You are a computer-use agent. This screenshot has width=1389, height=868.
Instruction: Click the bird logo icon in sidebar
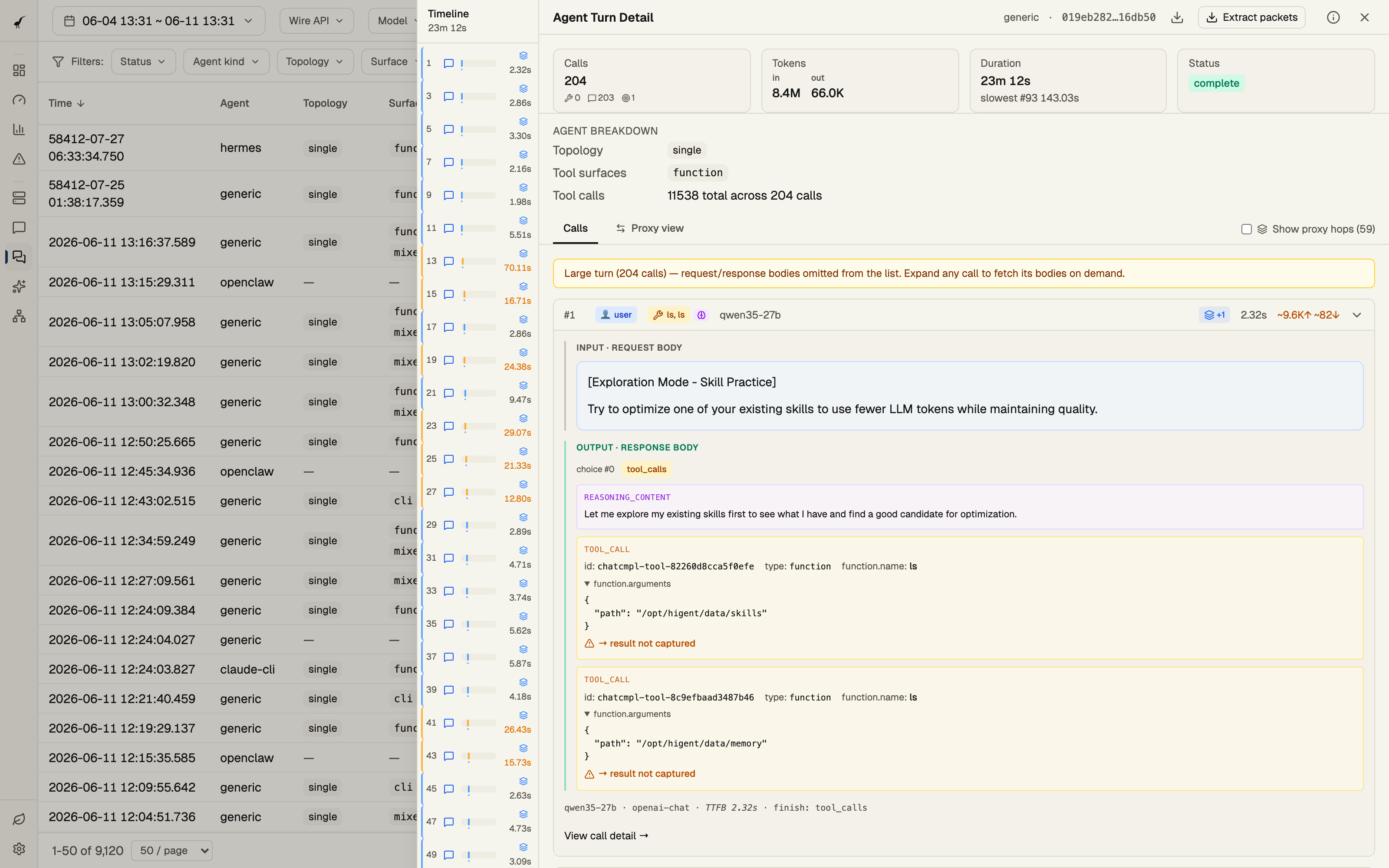pyautogui.click(x=19, y=21)
